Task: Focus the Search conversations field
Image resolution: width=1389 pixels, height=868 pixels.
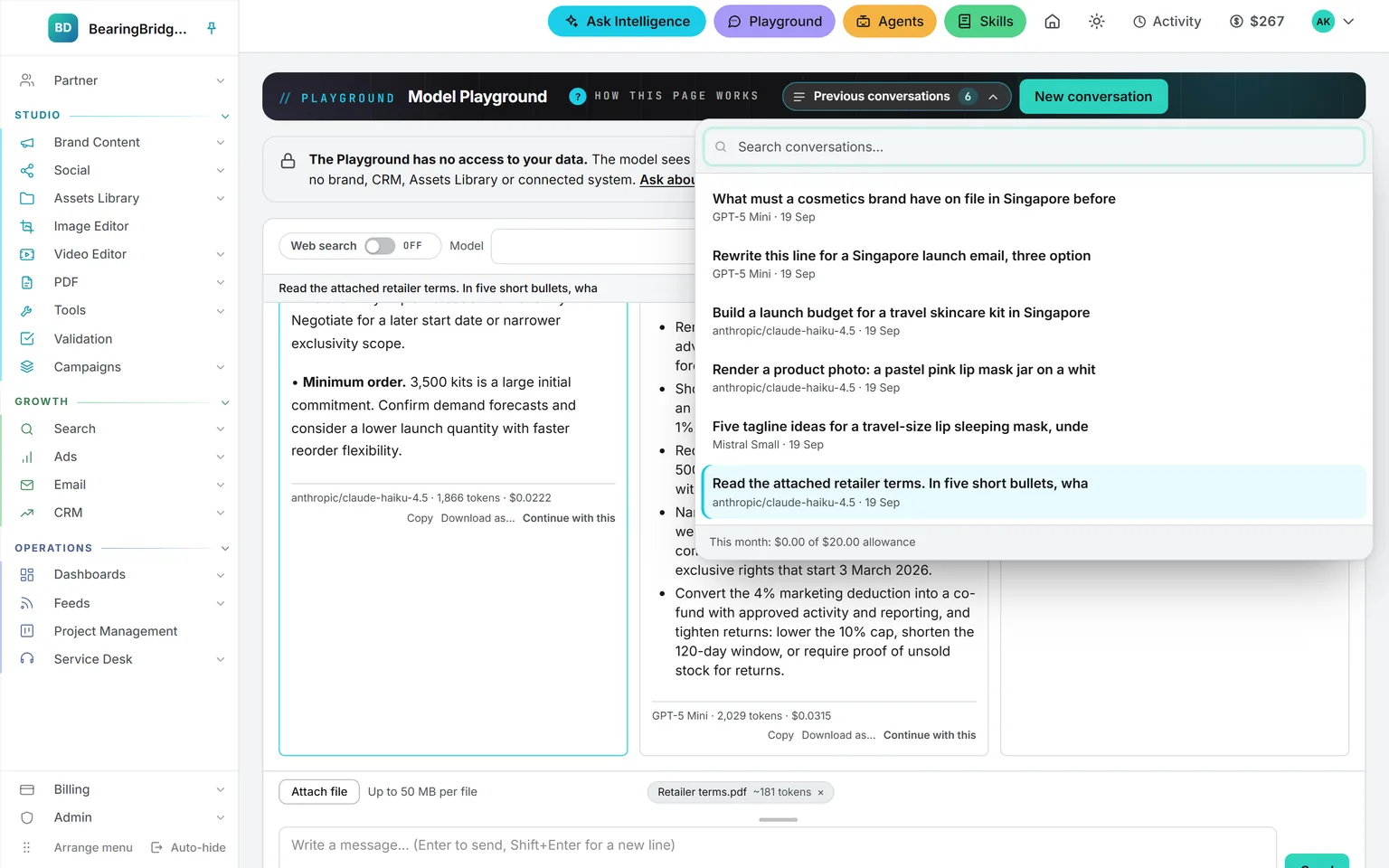Action: pos(1034,146)
